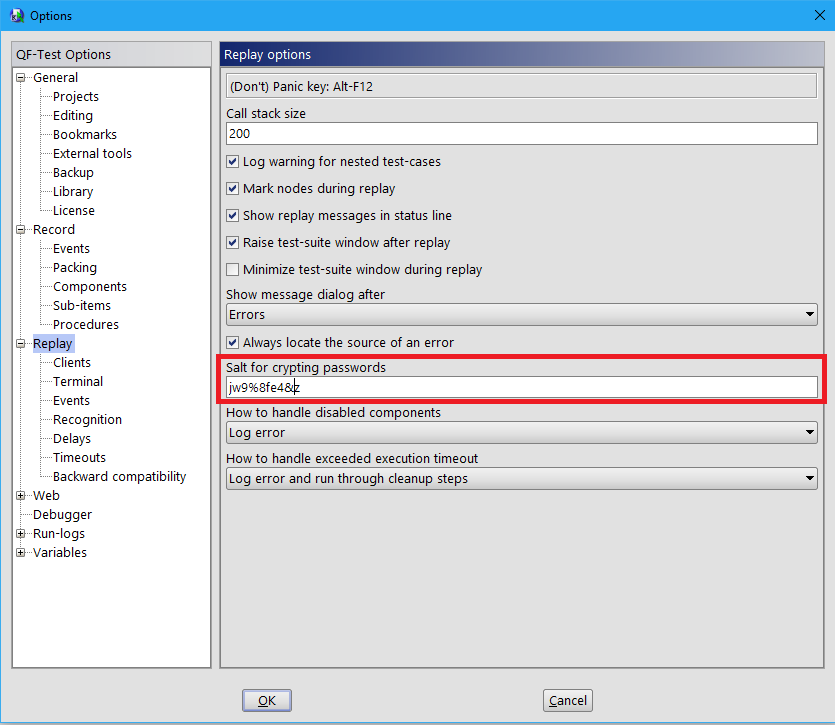Select the Run-logs tree item
This screenshot has height=725, width=835.
(x=59, y=534)
